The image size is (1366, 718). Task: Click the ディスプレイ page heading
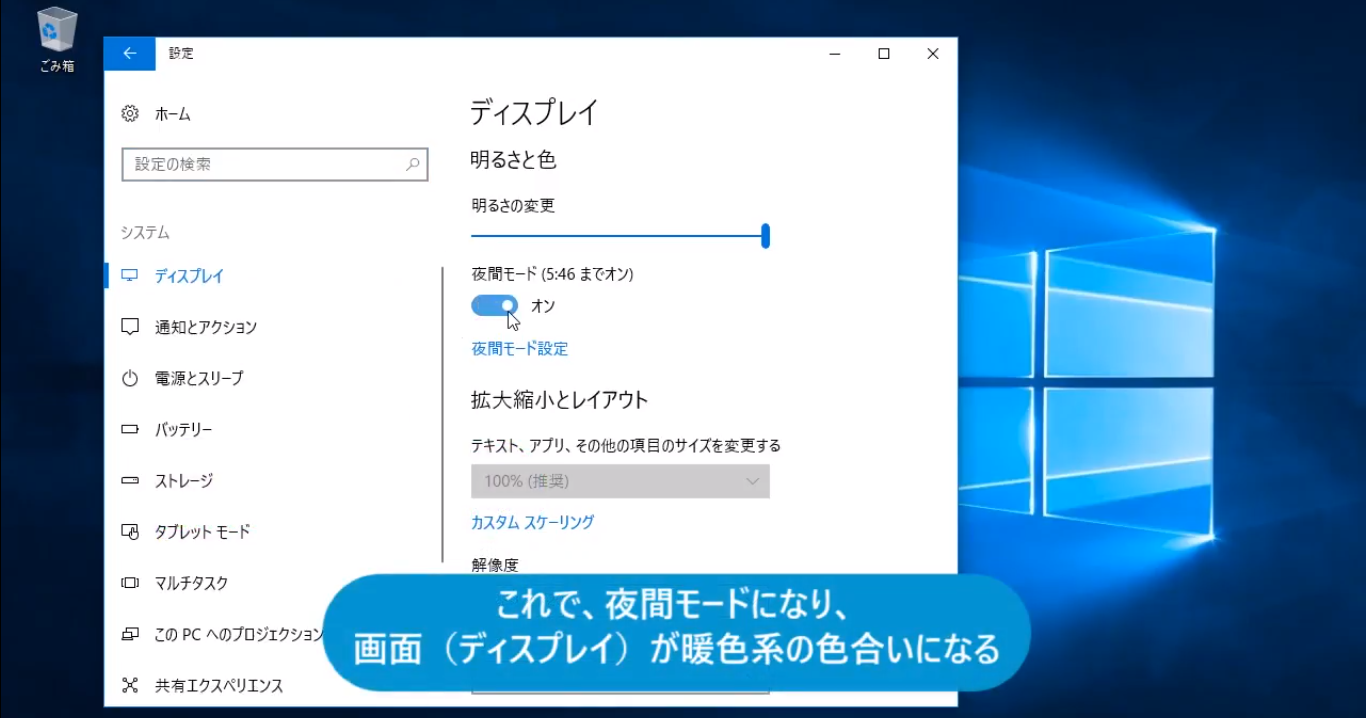[x=534, y=113]
